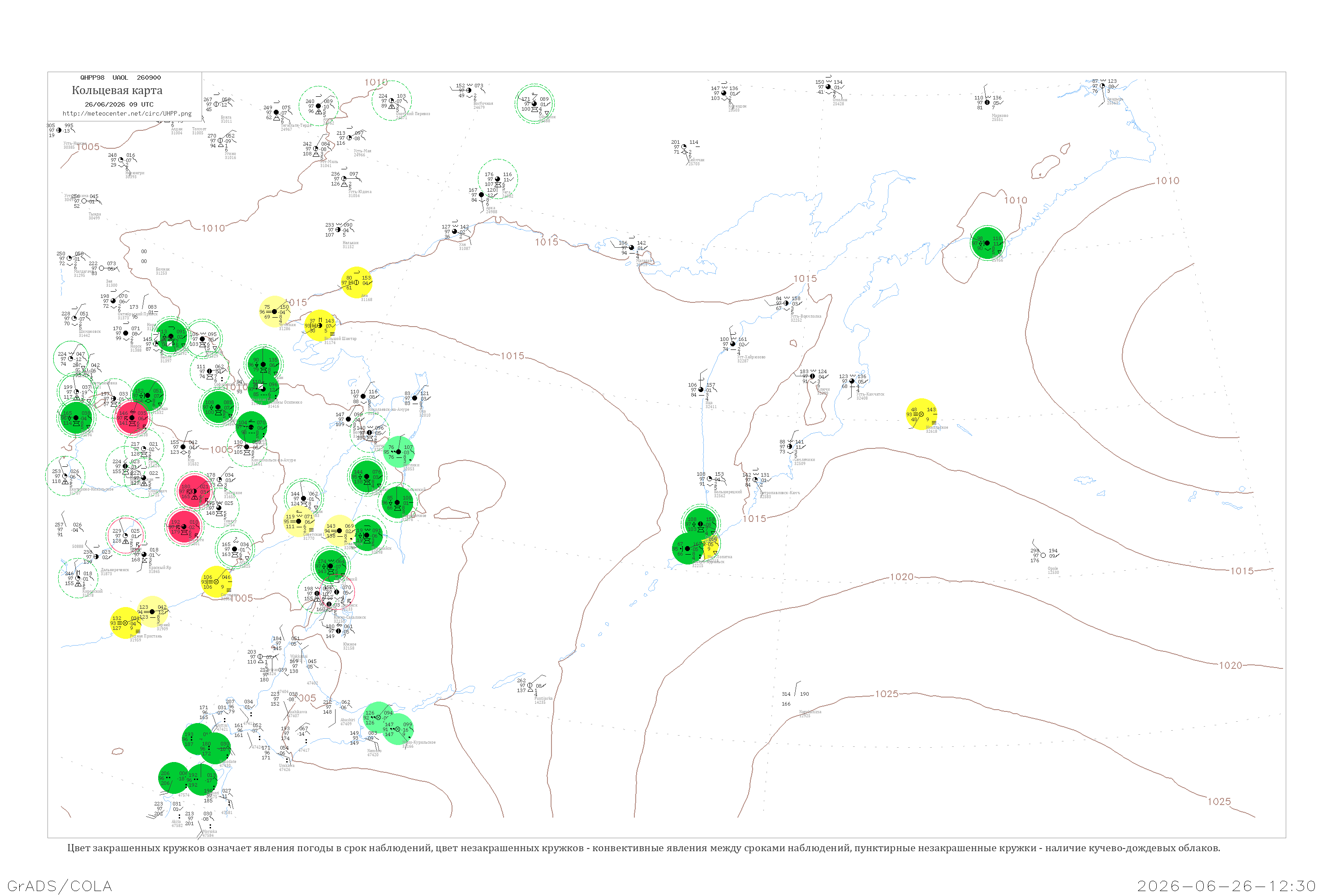Click the light green Ноглики station circle

(x=399, y=452)
